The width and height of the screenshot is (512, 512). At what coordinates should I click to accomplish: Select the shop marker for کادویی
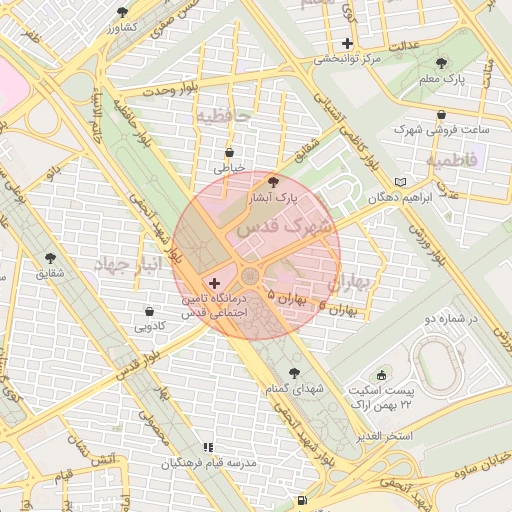(150, 312)
